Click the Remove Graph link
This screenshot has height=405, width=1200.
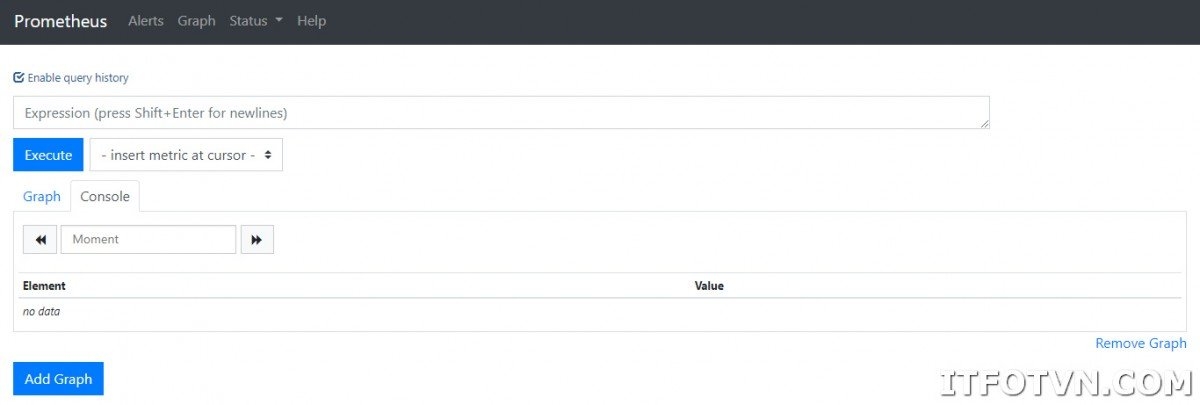(1140, 343)
